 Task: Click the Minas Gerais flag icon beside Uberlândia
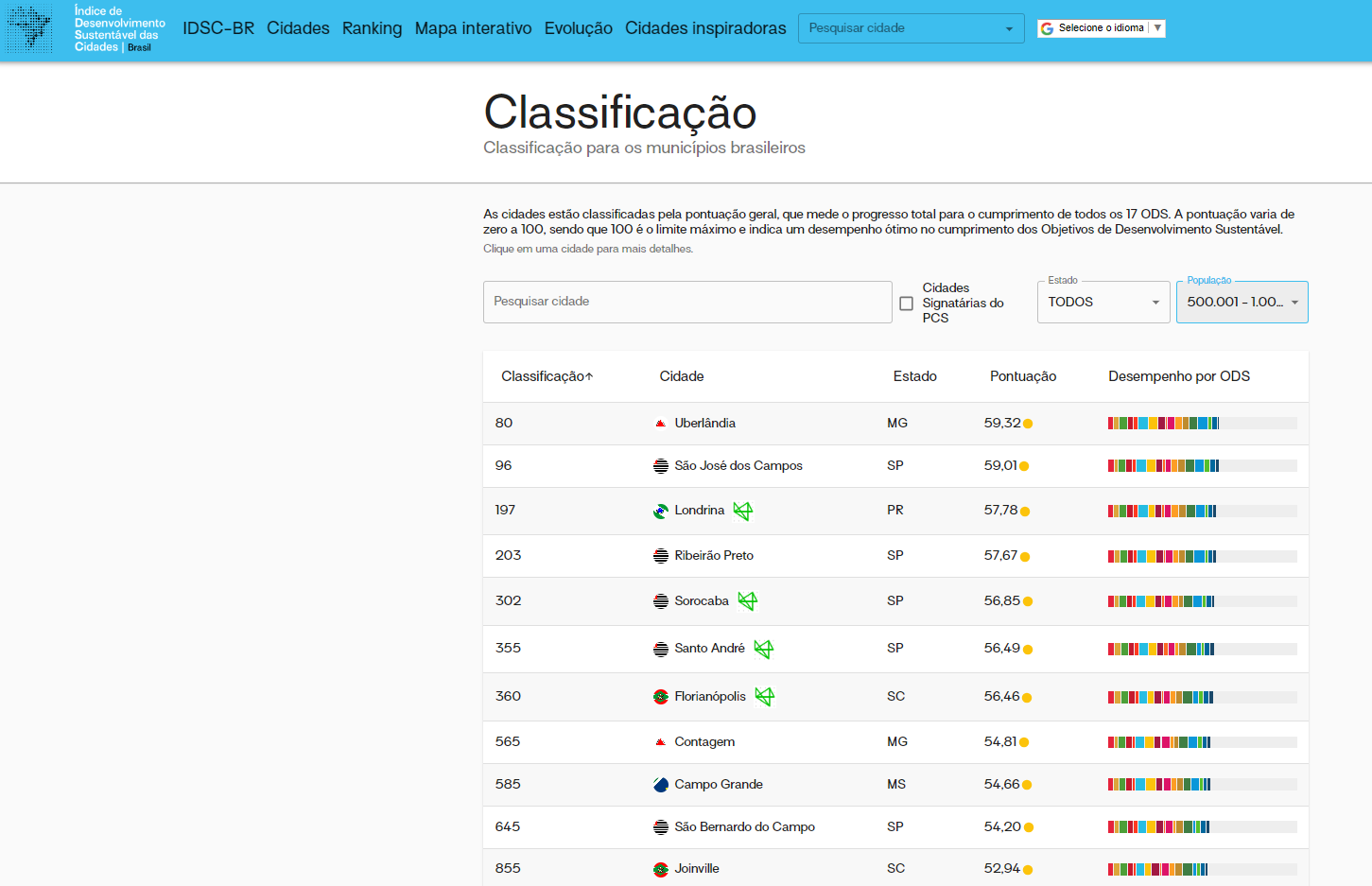point(661,424)
